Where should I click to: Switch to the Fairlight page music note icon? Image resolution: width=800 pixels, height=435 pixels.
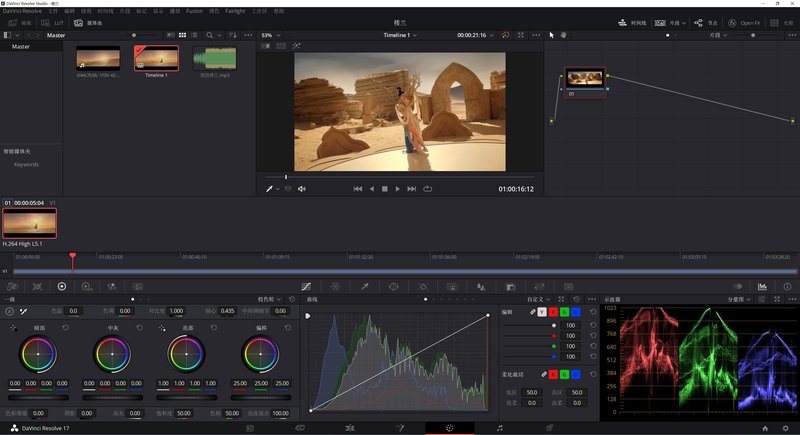(500, 427)
